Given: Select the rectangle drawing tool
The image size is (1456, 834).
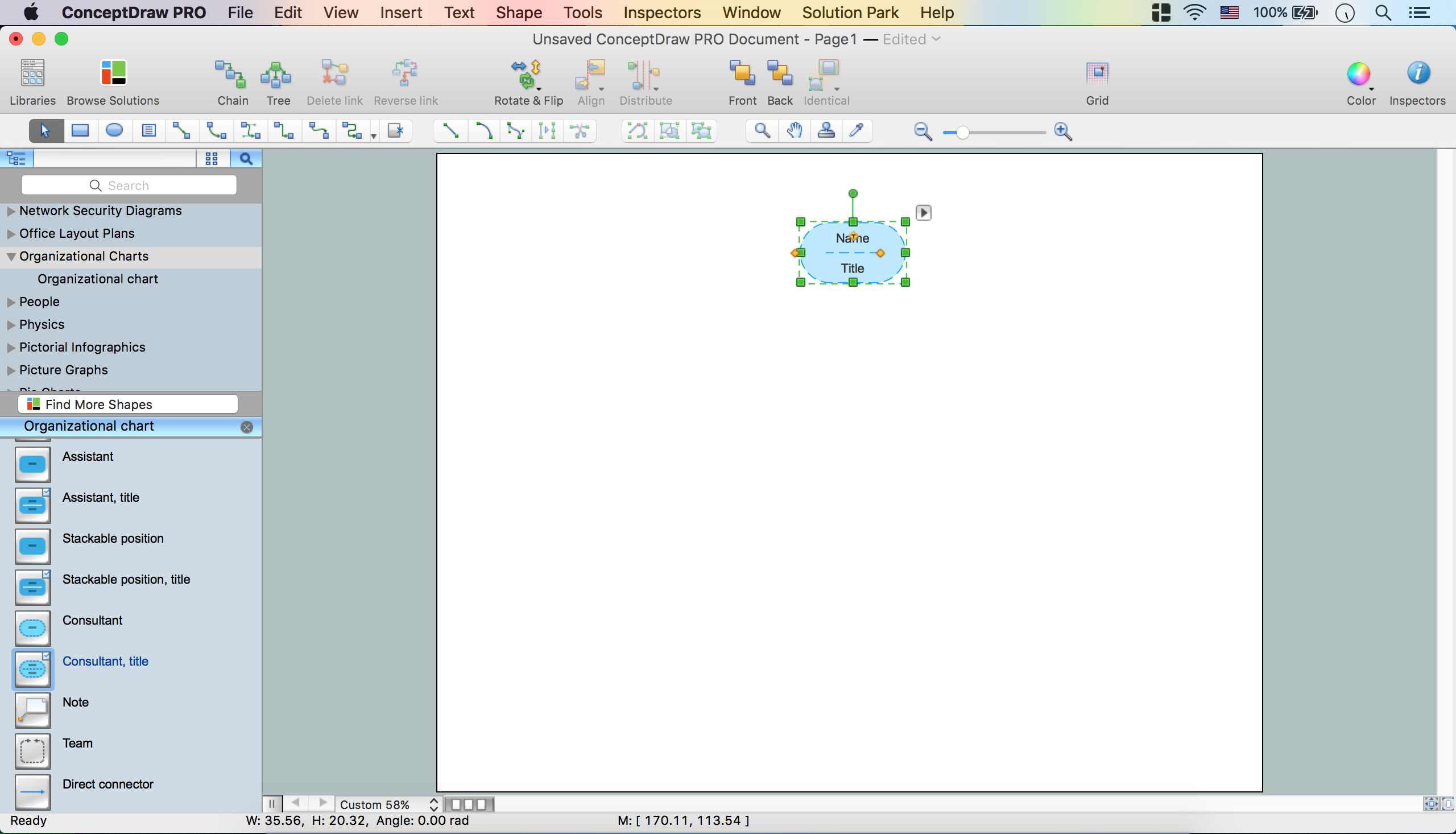Looking at the screenshot, I should [80, 131].
